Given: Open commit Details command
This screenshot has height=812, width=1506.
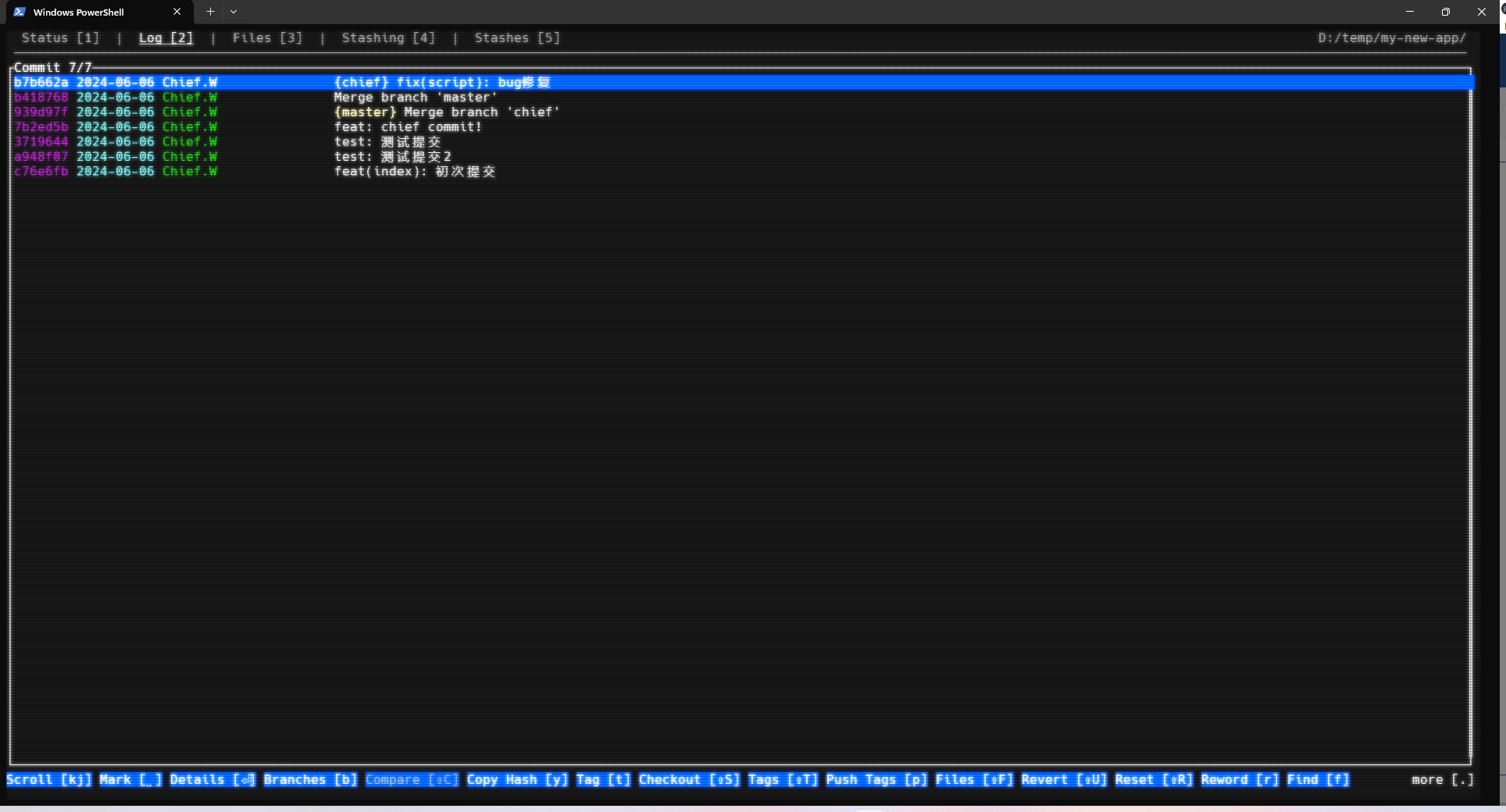Looking at the screenshot, I should point(212,780).
